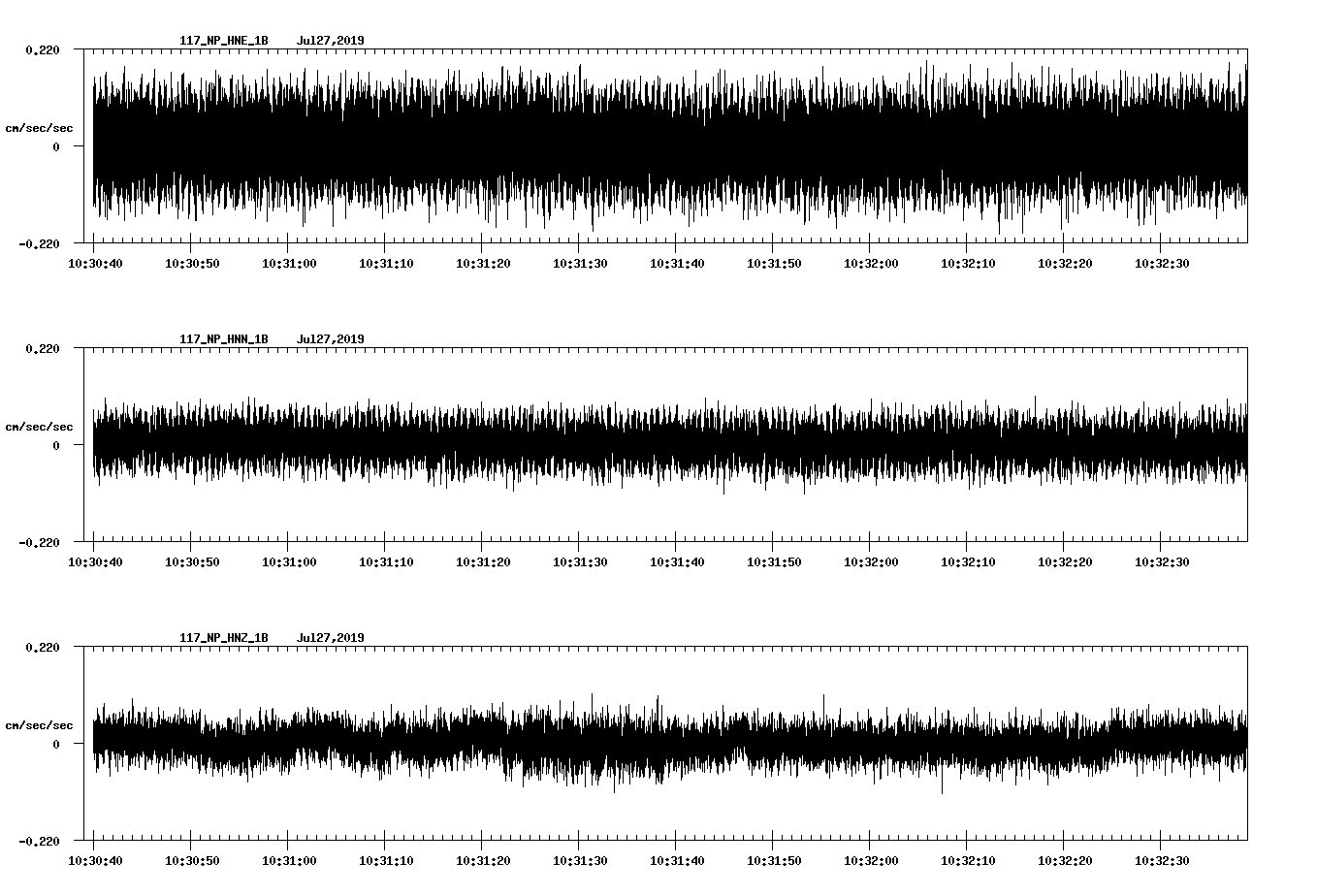Viewport: 1317px width, 896px height.
Task: Click the Jul27,2019 date above the HNZ plot
Action: point(330,638)
